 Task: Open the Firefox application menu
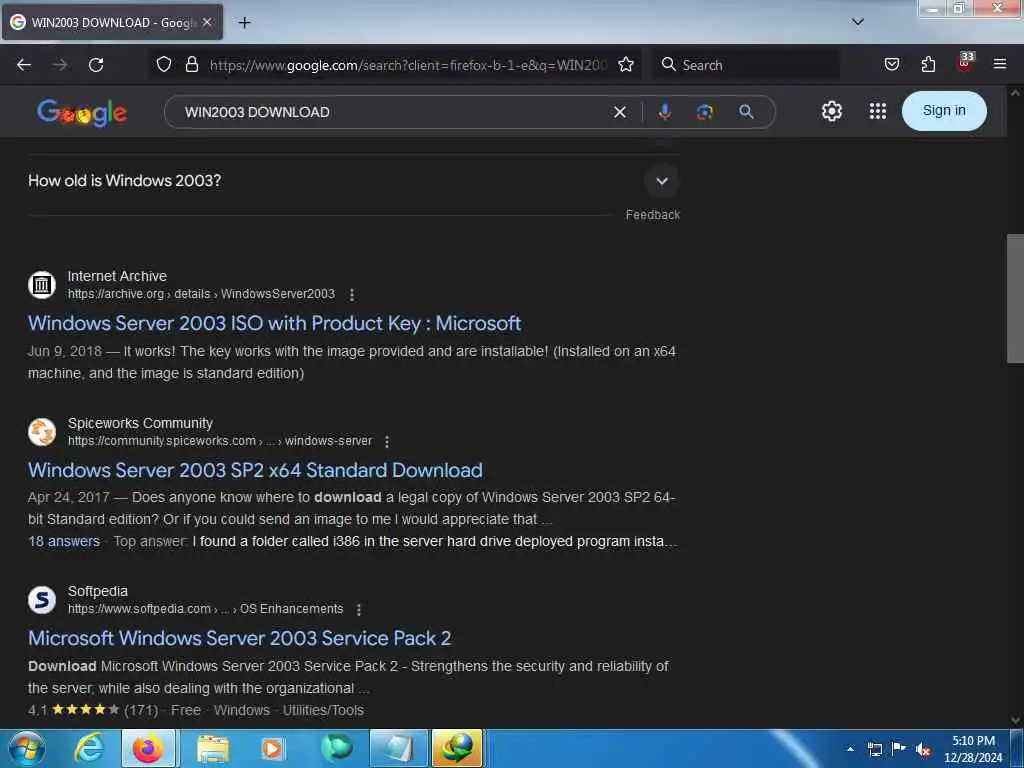click(x=999, y=64)
